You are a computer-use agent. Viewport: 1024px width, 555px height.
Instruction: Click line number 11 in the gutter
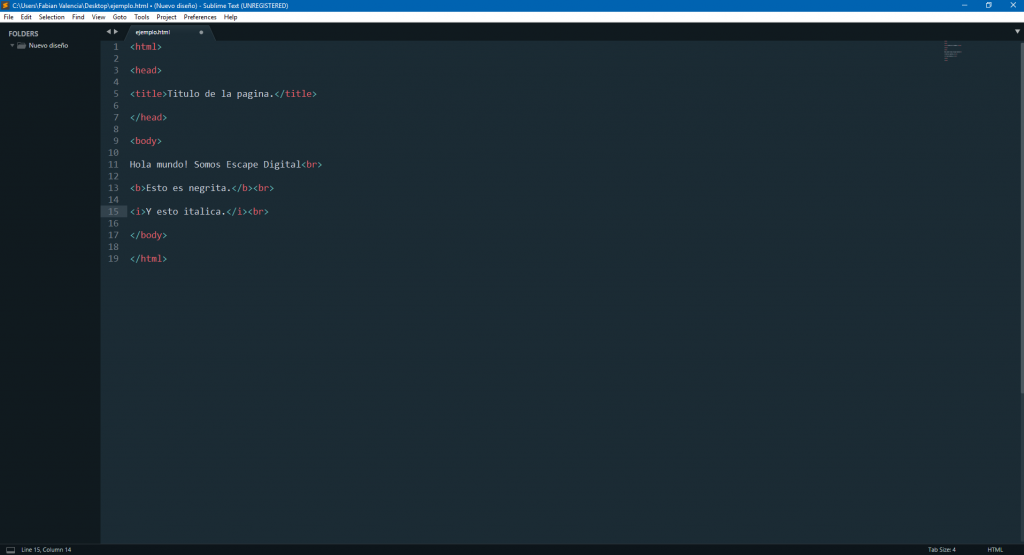coord(114,164)
